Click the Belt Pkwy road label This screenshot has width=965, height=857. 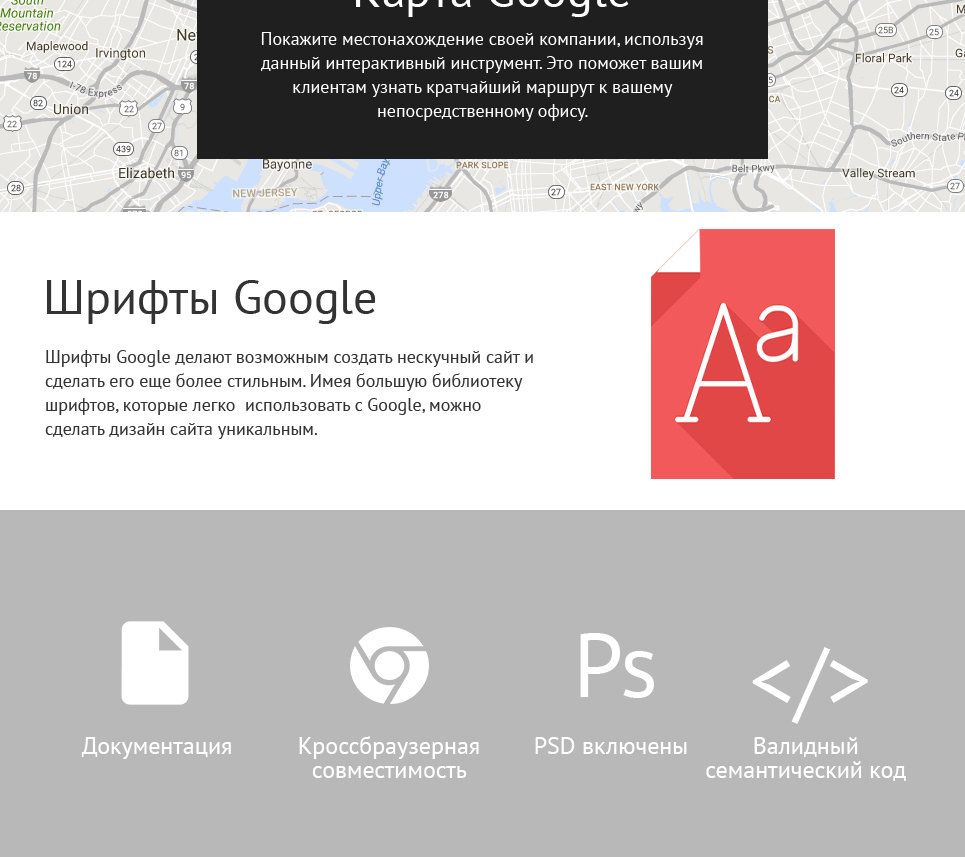tap(753, 168)
